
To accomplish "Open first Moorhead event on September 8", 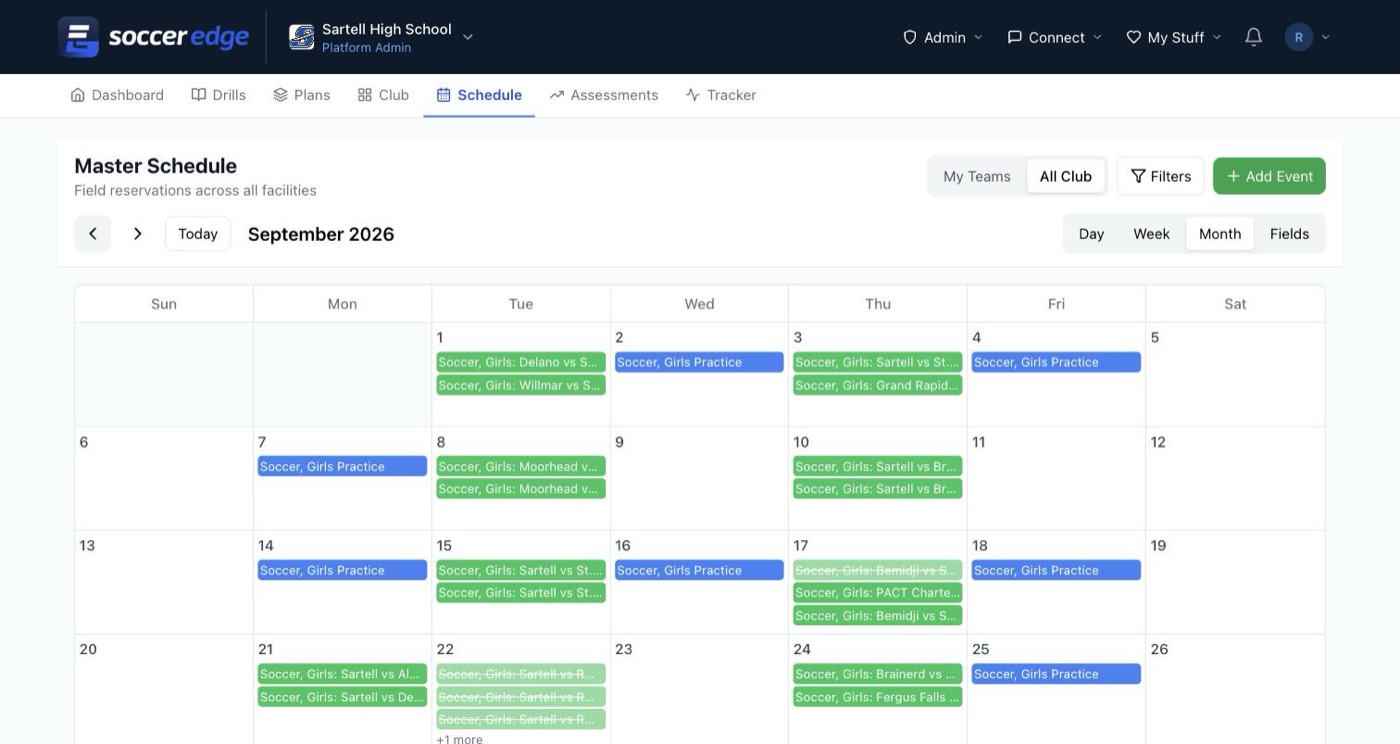I will [x=521, y=466].
